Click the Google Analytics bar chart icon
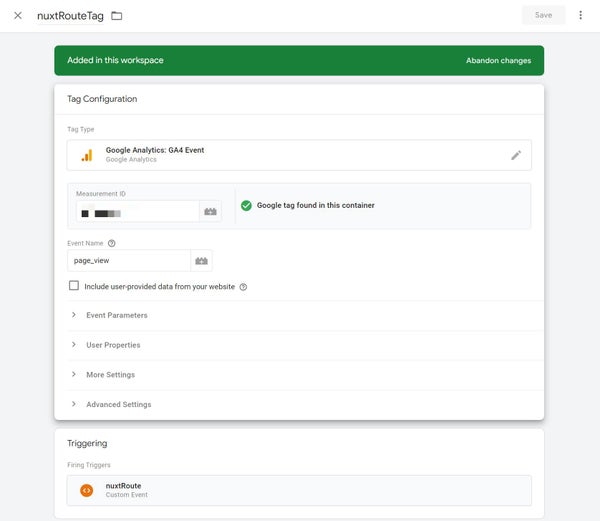The image size is (600, 521). (x=87, y=155)
